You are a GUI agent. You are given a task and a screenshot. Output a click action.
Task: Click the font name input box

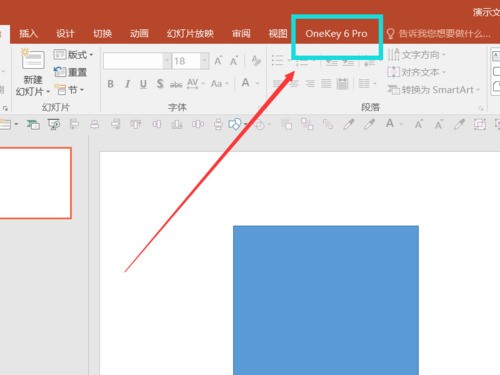[133, 61]
